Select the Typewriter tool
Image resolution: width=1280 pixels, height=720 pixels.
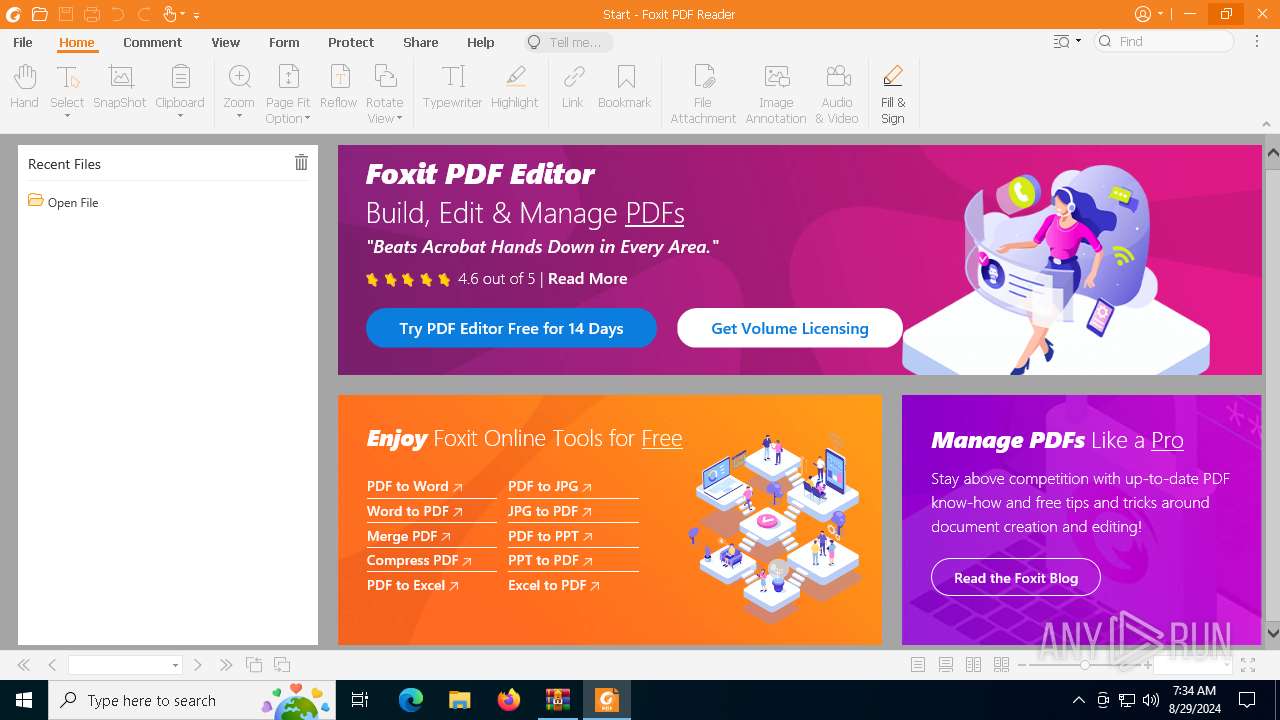coord(452,87)
